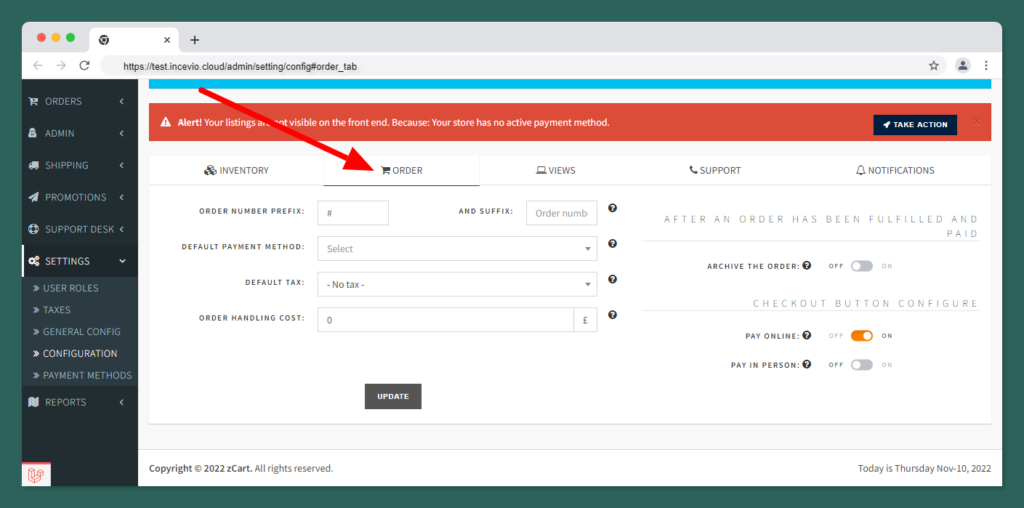The width and height of the screenshot is (1024, 508).
Task: Bookmark this page with the star icon
Action: pos(933,65)
